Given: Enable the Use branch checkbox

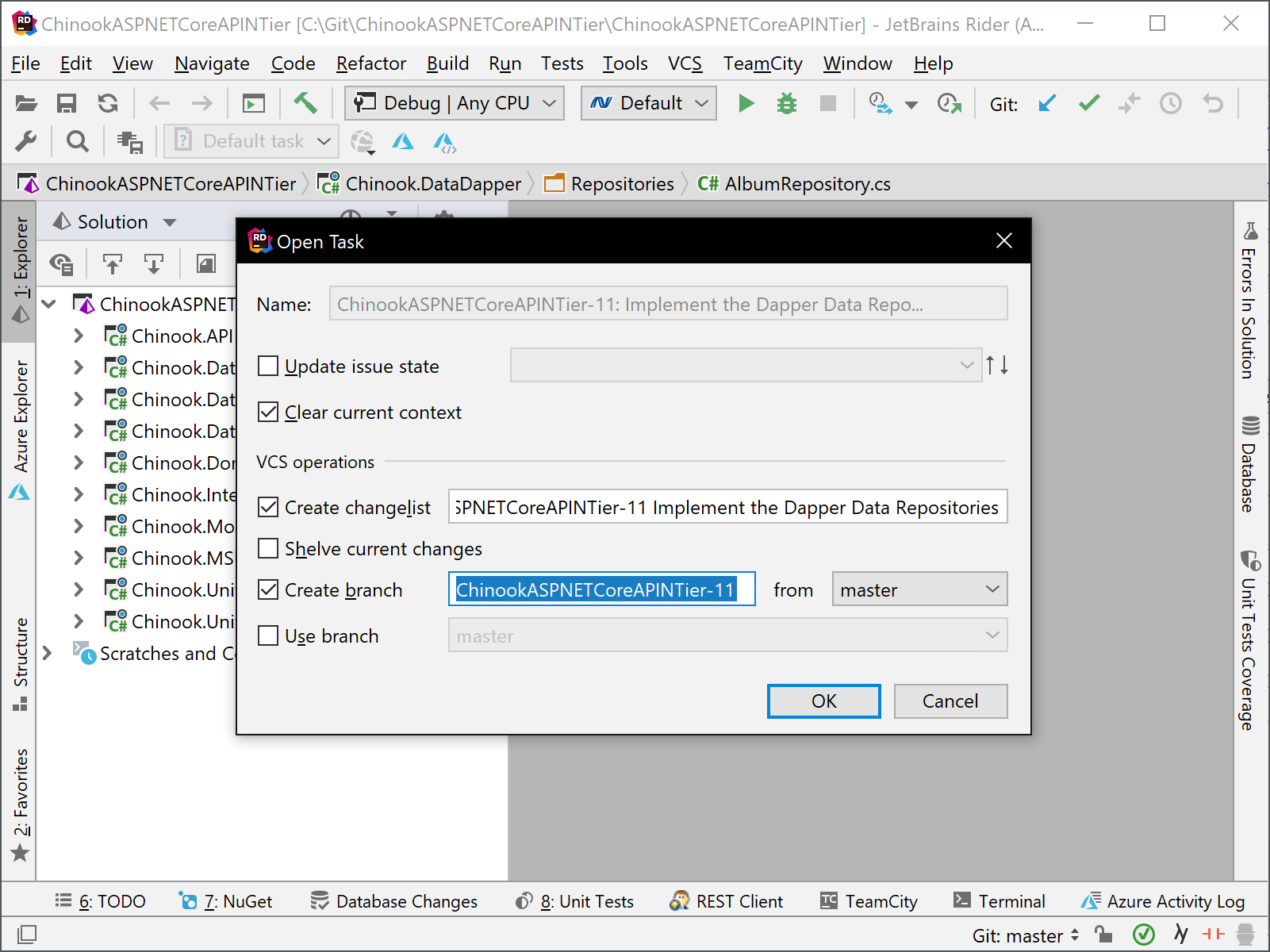Looking at the screenshot, I should tap(268, 635).
